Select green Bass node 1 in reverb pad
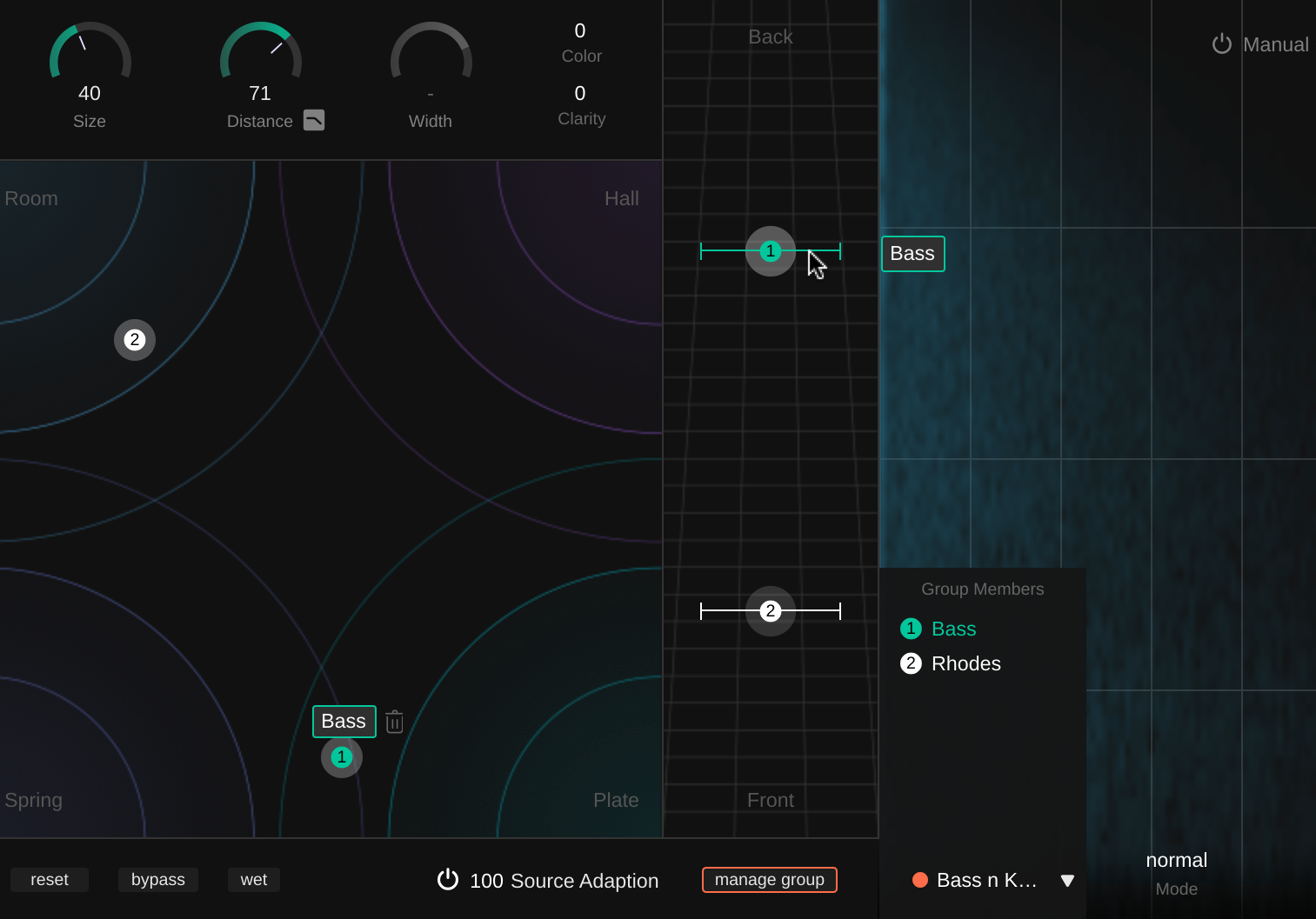 coord(342,757)
